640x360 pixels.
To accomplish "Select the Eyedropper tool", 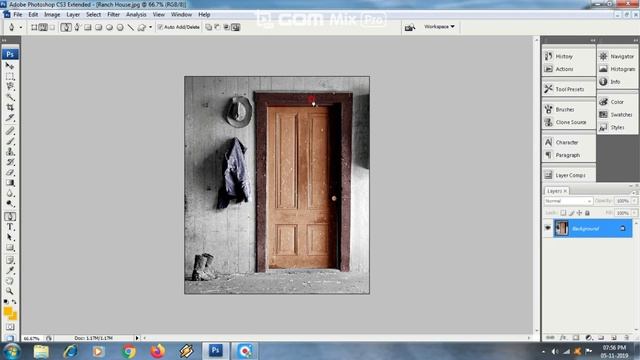I will coord(10,270).
